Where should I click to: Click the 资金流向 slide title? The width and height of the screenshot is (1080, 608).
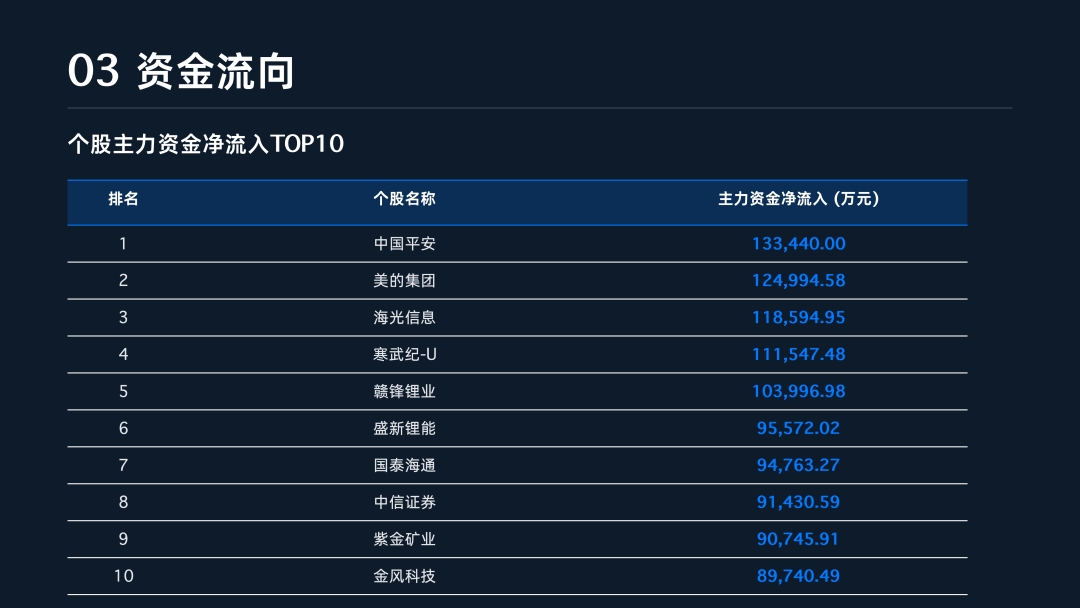tap(181, 71)
